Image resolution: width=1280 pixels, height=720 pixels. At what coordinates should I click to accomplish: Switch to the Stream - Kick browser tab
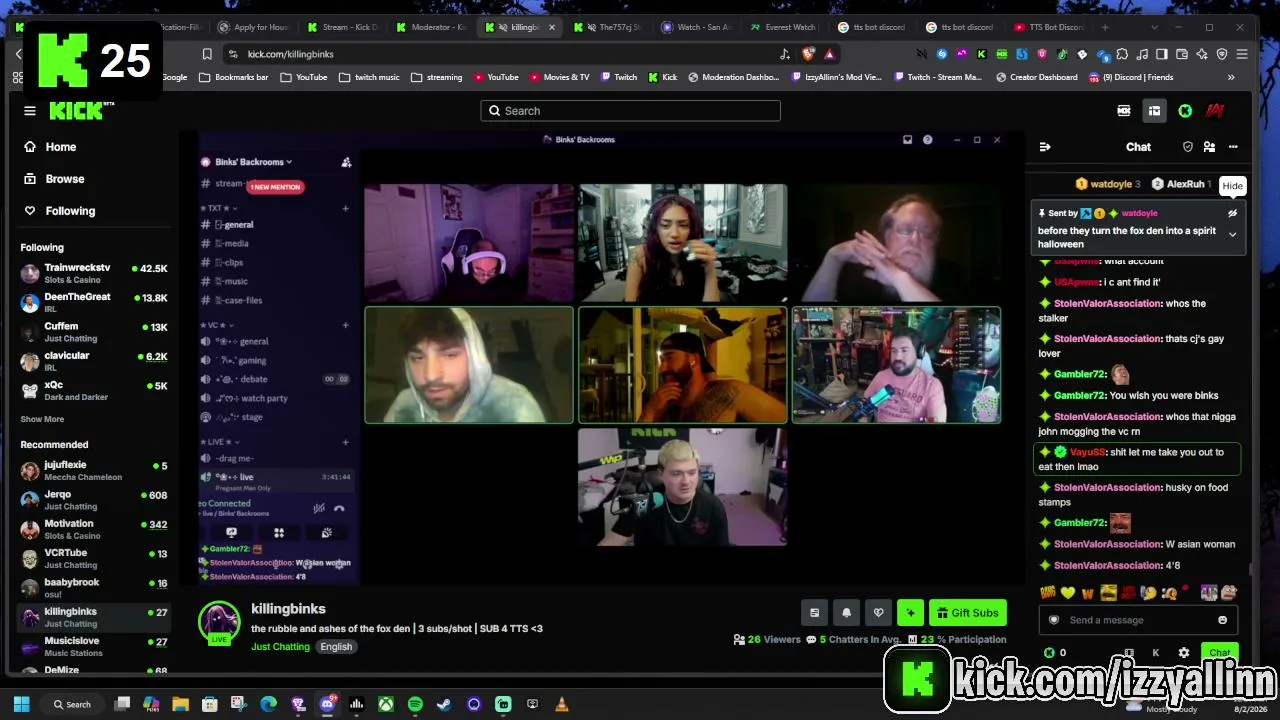pyautogui.click(x=343, y=27)
